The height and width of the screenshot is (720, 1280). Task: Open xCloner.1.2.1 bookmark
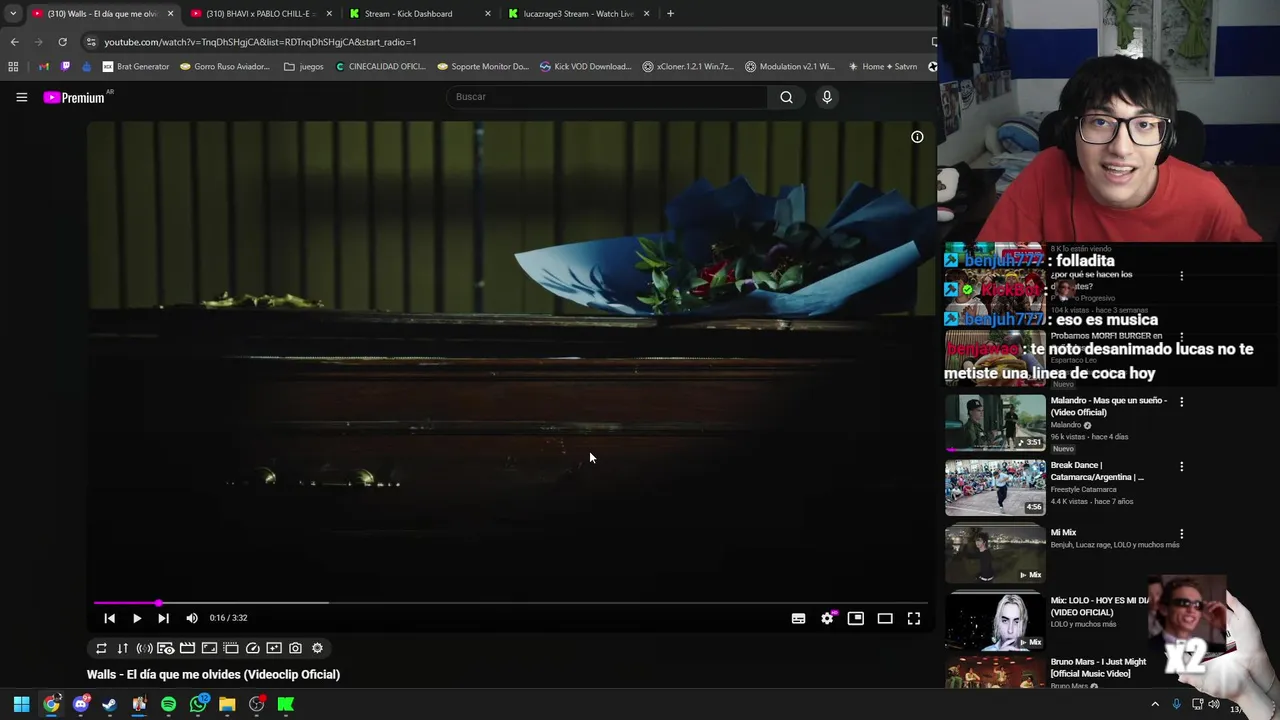click(688, 67)
